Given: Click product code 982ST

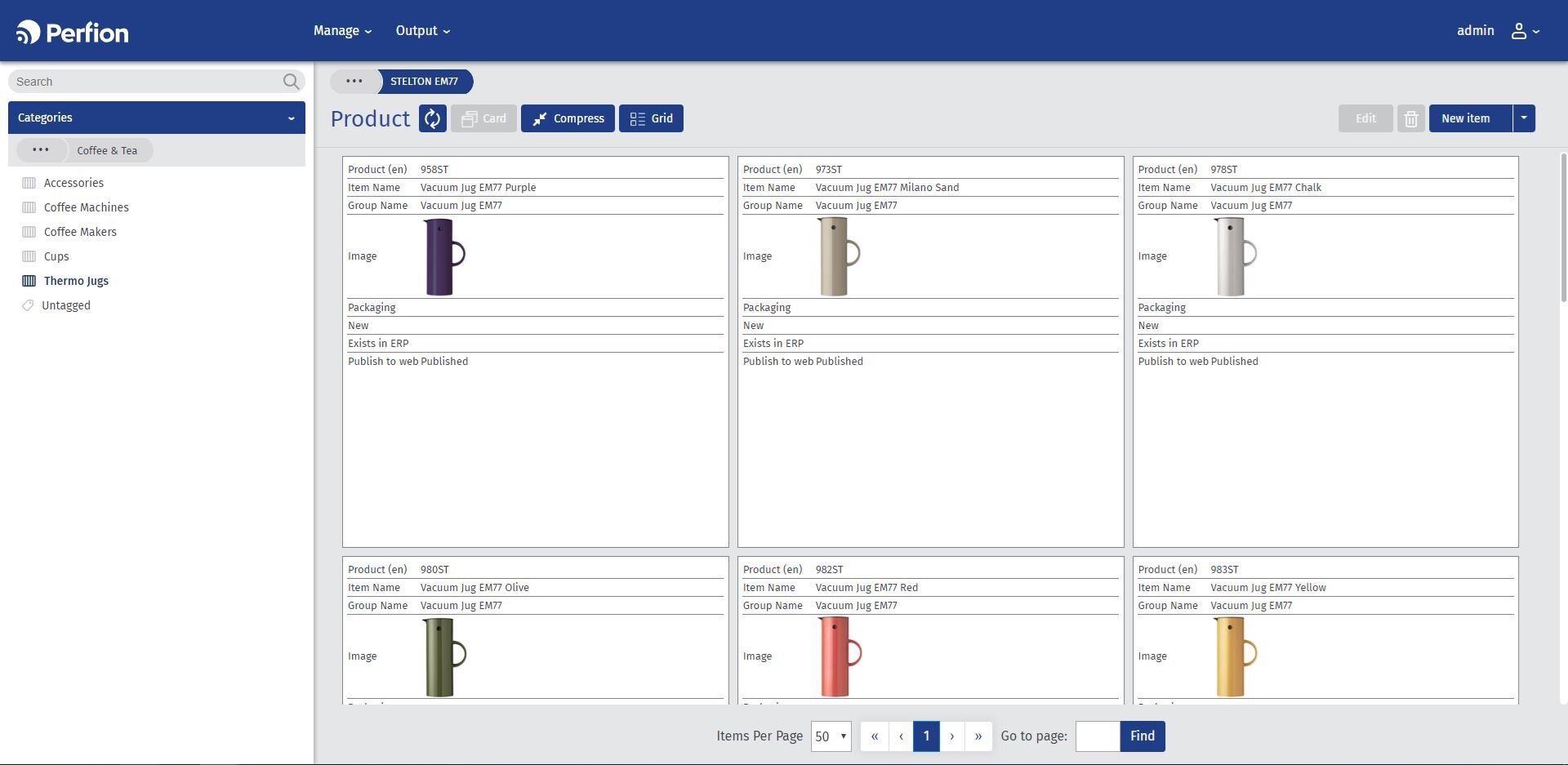Looking at the screenshot, I should (x=829, y=570).
